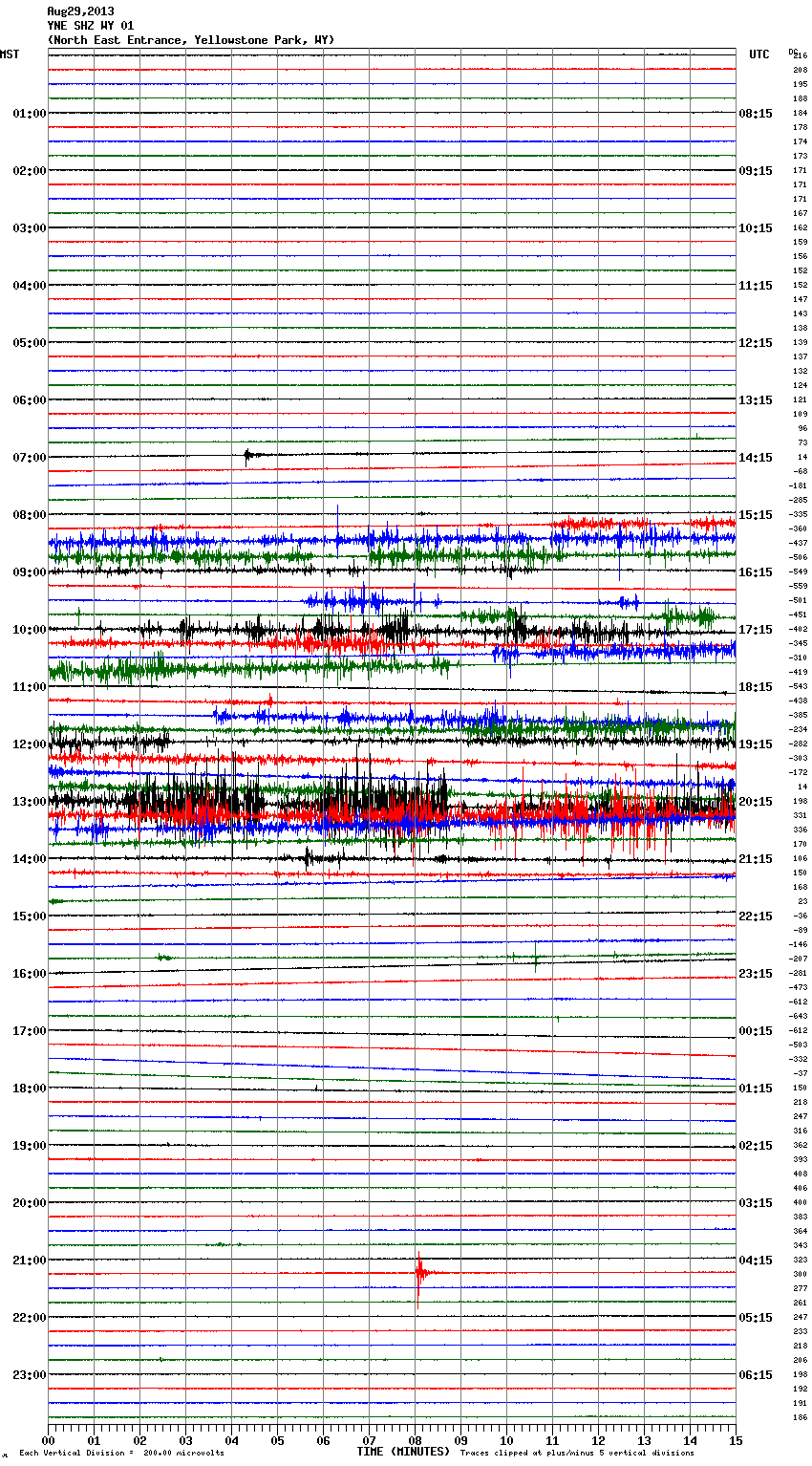Screen dimensions: 812x1466
Task: Select the 21:00 MST time label
Action: point(30,1261)
